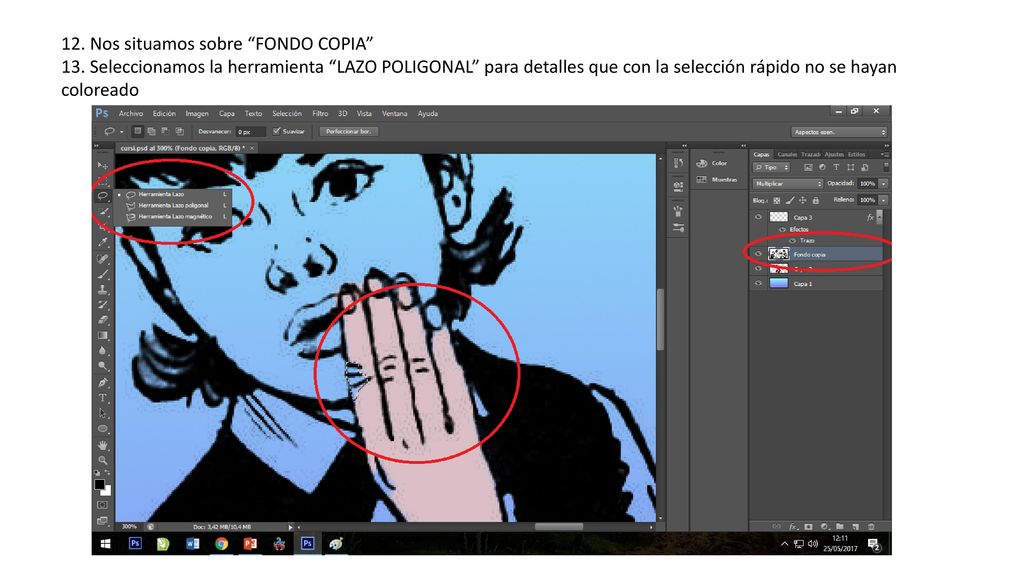Select the Dodge tool

[103, 366]
